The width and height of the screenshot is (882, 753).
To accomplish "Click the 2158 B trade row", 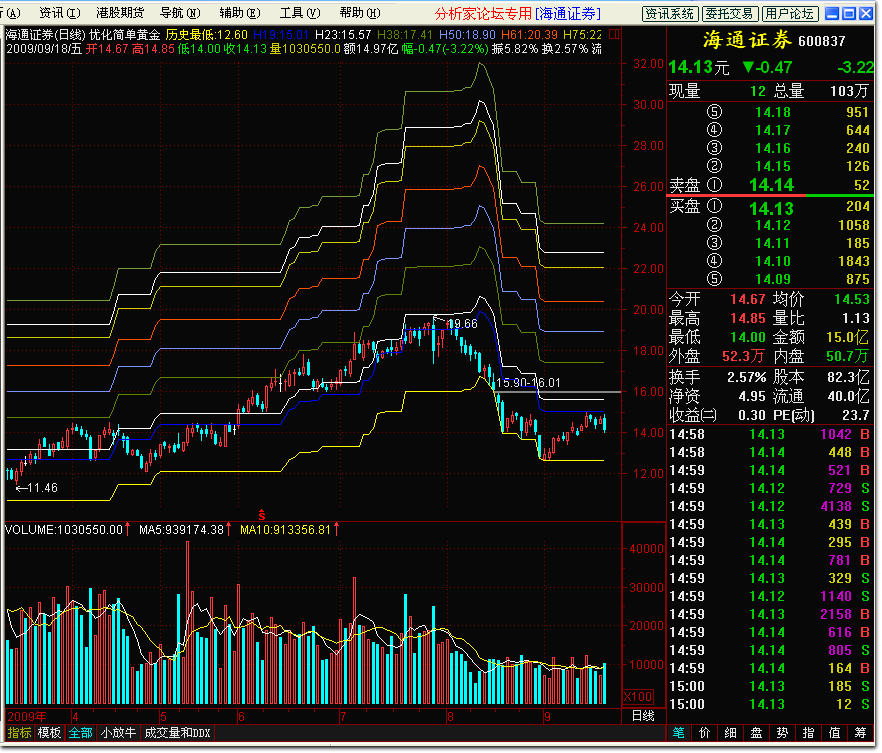I will (770, 615).
